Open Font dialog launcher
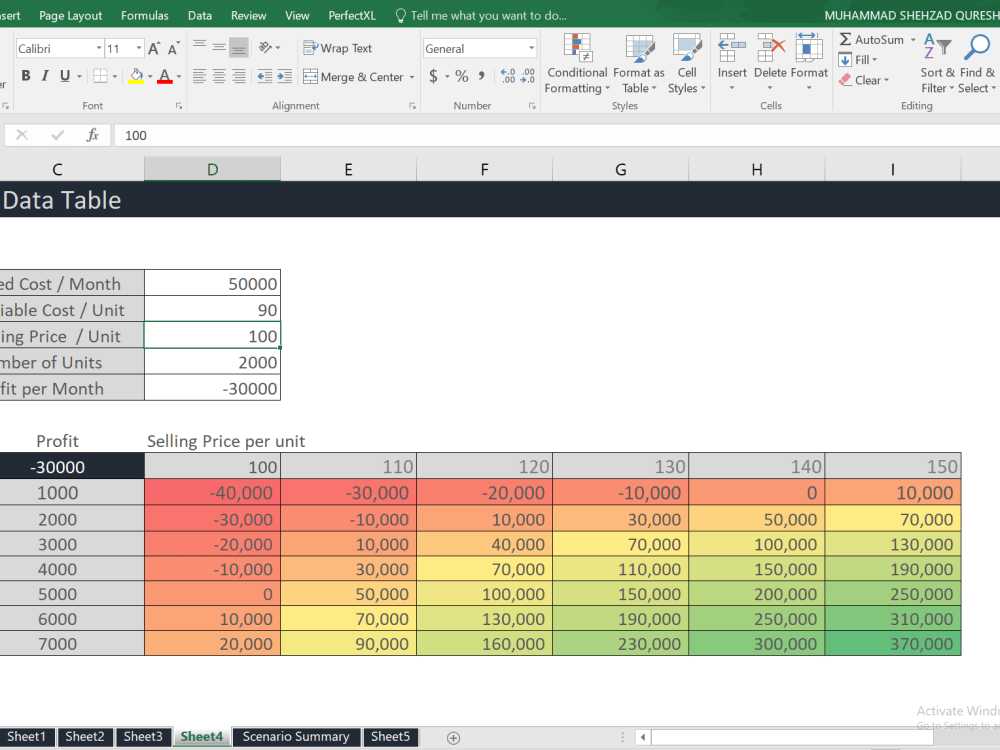This screenshot has height=750, width=1000. click(179, 106)
